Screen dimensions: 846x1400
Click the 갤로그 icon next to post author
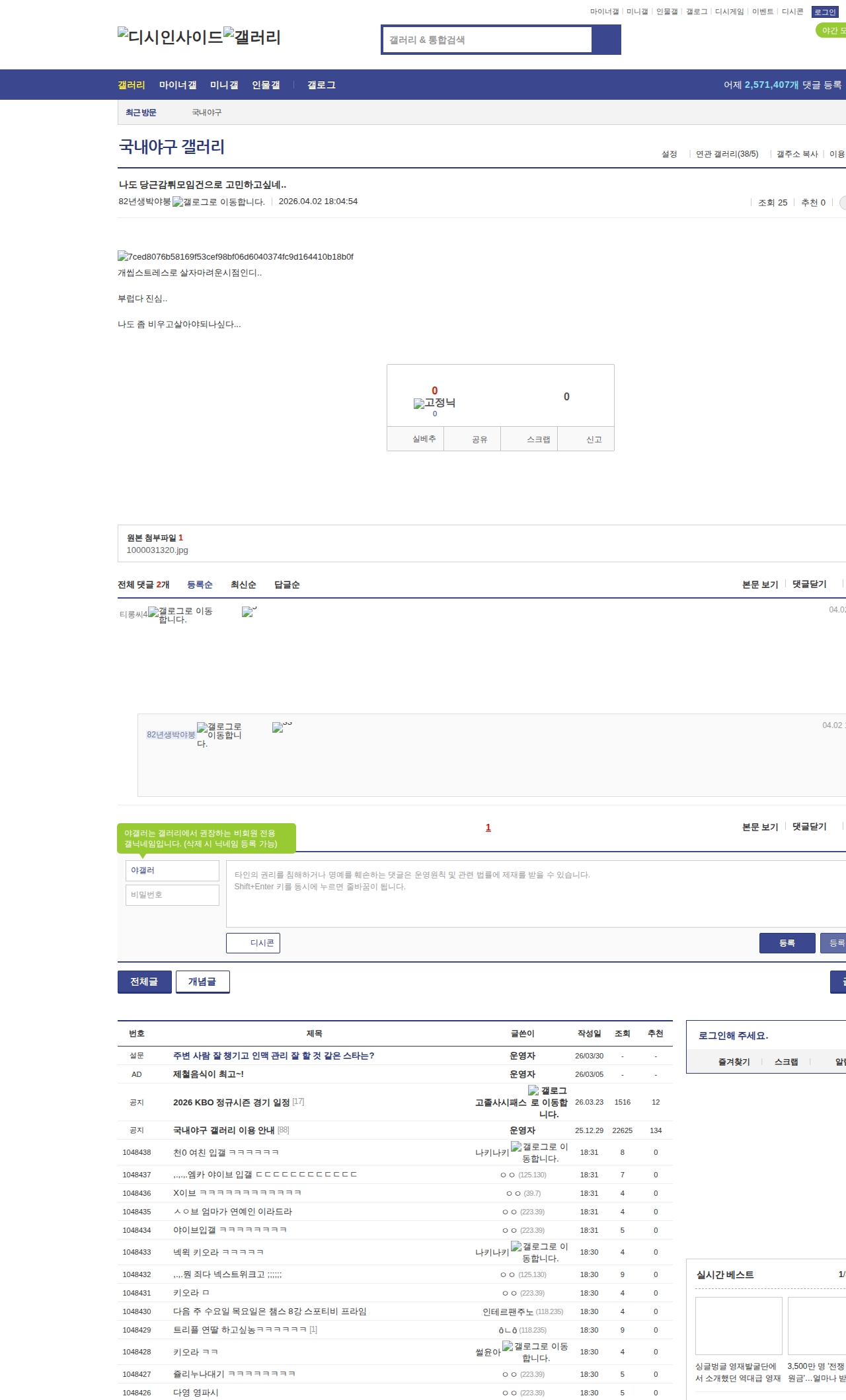(178, 202)
